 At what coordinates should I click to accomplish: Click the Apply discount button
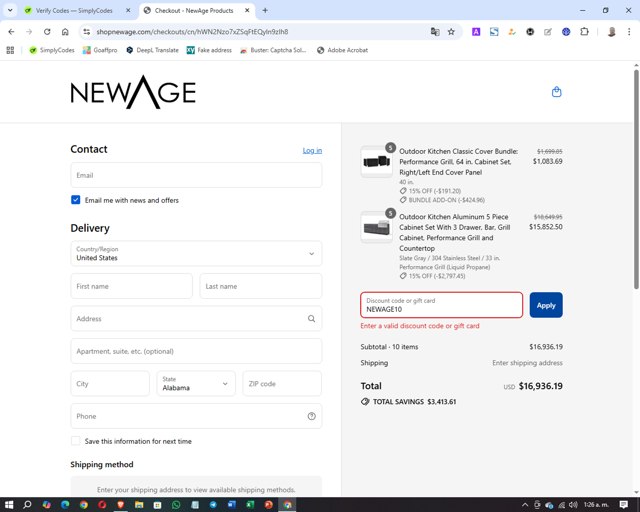[546, 305]
